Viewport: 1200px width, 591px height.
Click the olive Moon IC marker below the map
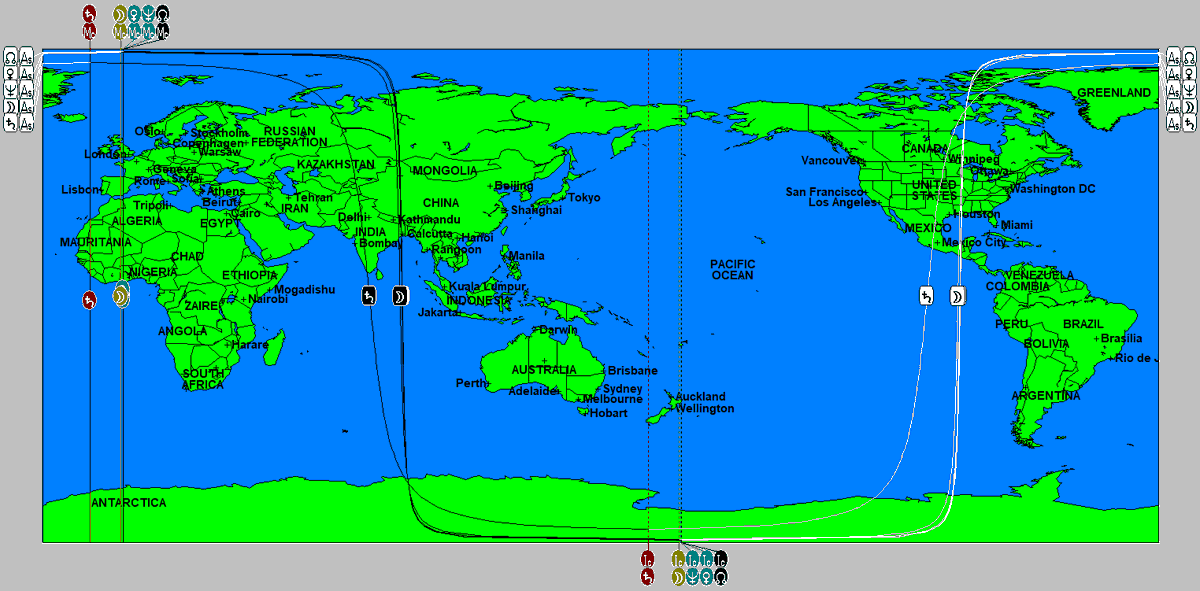pos(678,568)
